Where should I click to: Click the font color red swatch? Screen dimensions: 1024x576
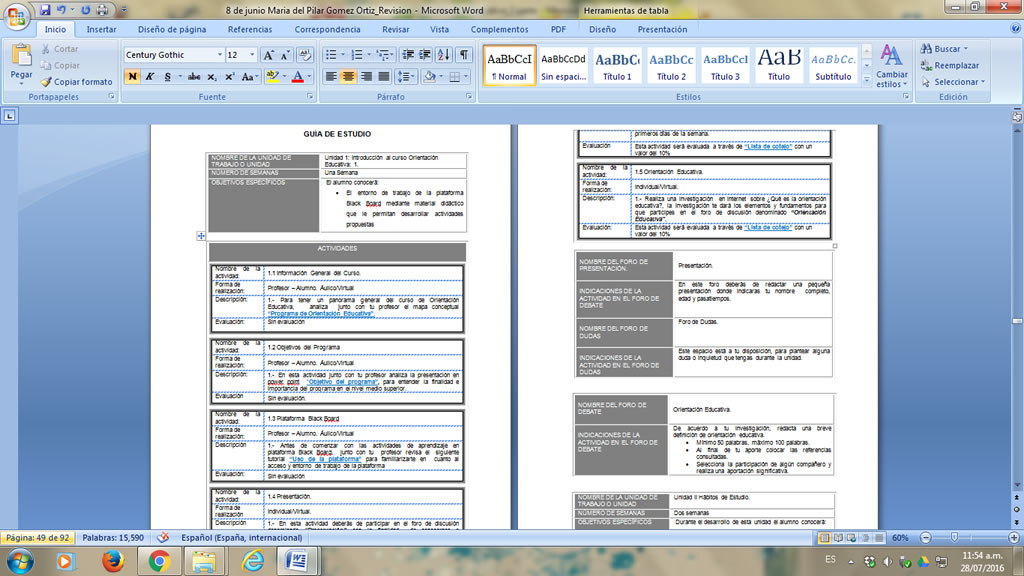click(298, 77)
